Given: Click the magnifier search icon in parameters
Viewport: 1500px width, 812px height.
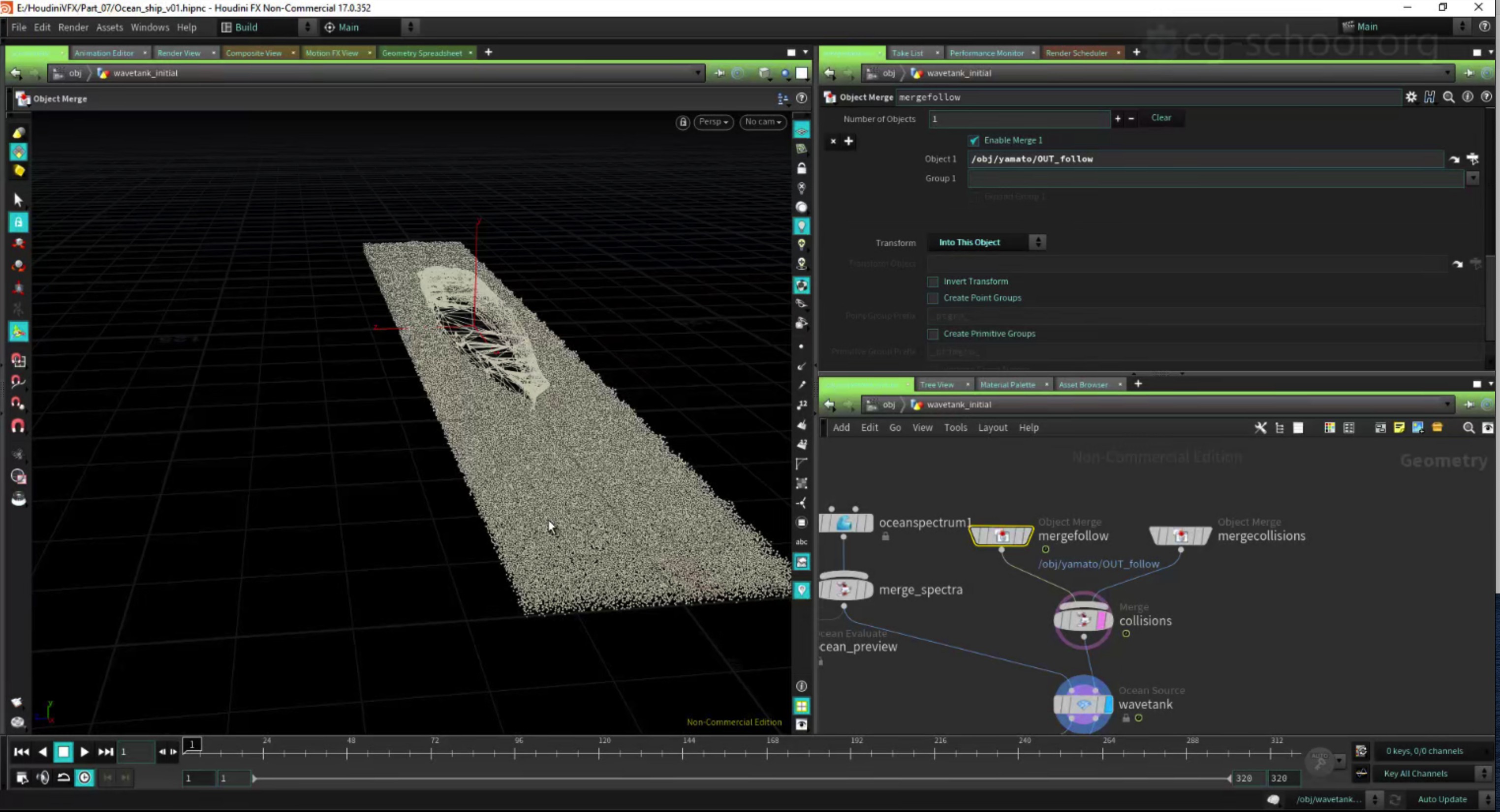Looking at the screenshot, I should point(1448,97).
